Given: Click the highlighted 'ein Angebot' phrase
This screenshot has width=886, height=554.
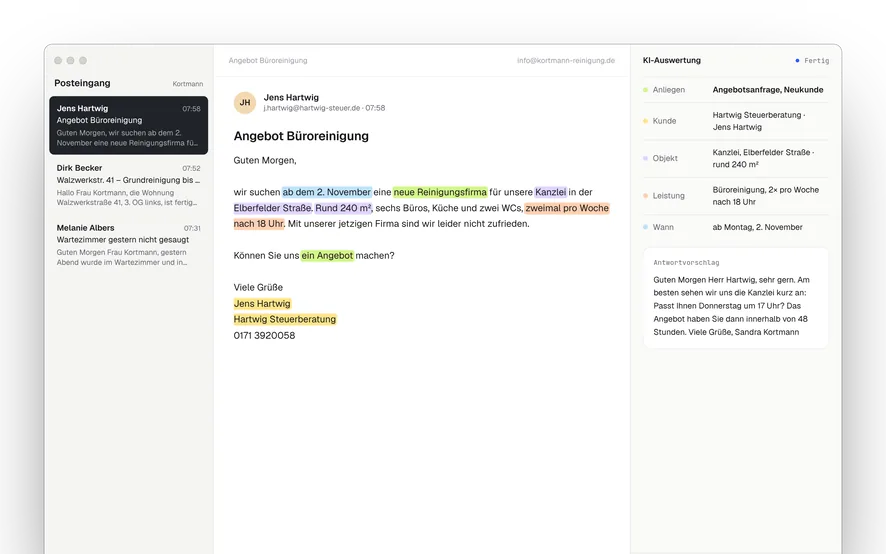Looking at the screenshot, I should click(x=327, y=256).
